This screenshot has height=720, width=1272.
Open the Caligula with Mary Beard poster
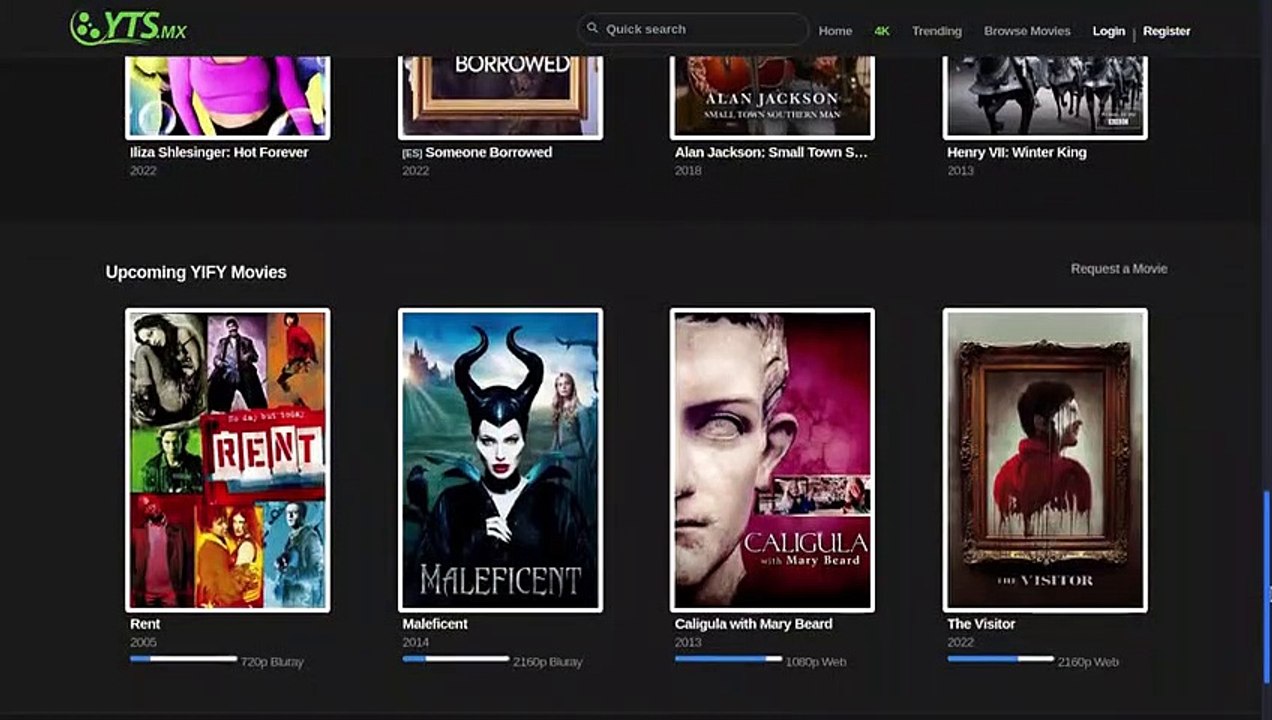772,460
